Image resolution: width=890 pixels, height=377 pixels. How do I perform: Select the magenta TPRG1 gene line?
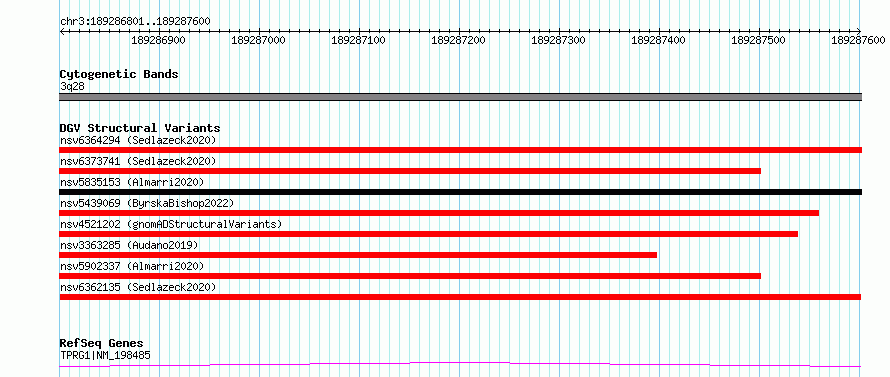click(x=460, y=365)
